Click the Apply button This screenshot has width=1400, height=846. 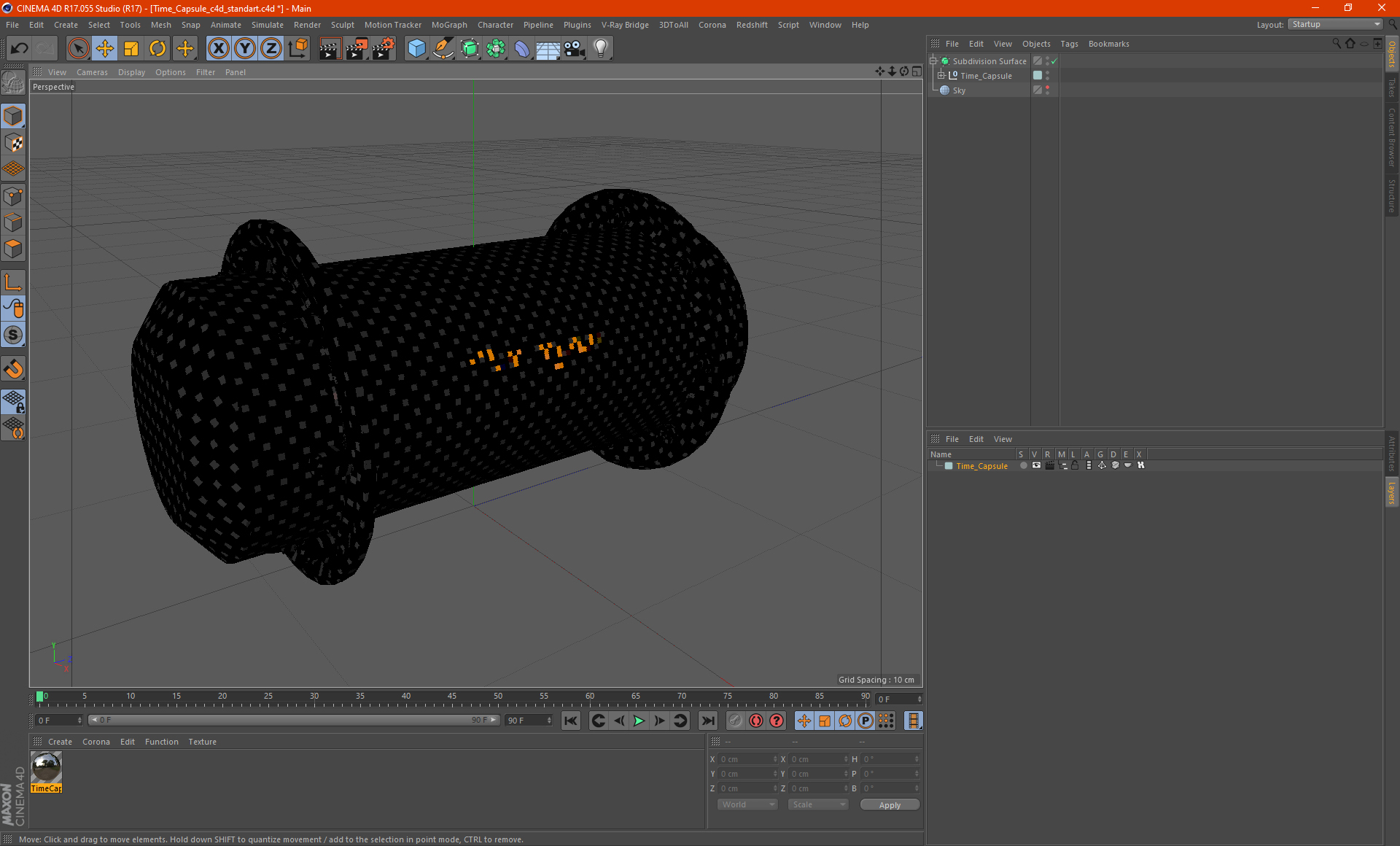click(x=890, y=804)
